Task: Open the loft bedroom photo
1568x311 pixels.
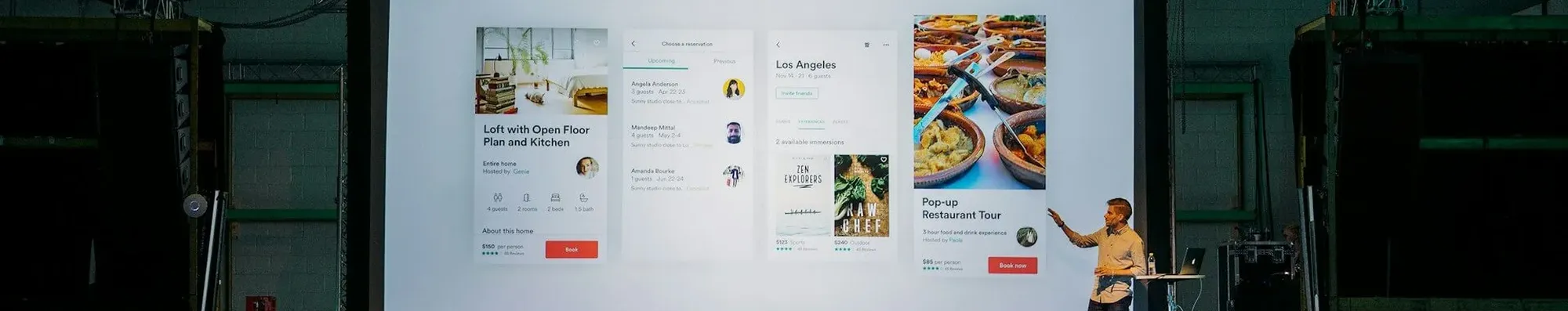Action: pos(541,71)
